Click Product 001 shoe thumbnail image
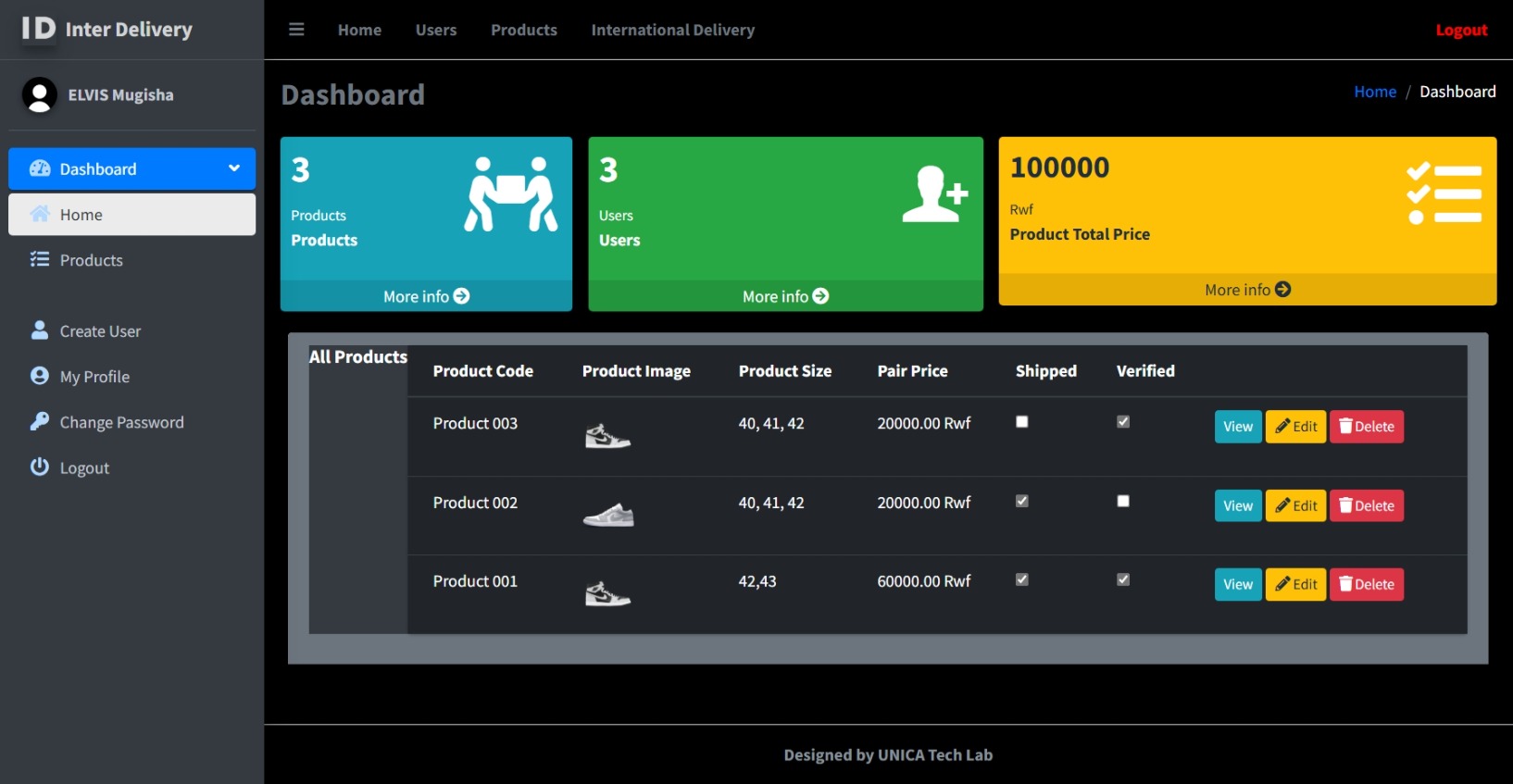Image resolution: width=1513 pixels, height=784 pixels. [x=607, y=593]
